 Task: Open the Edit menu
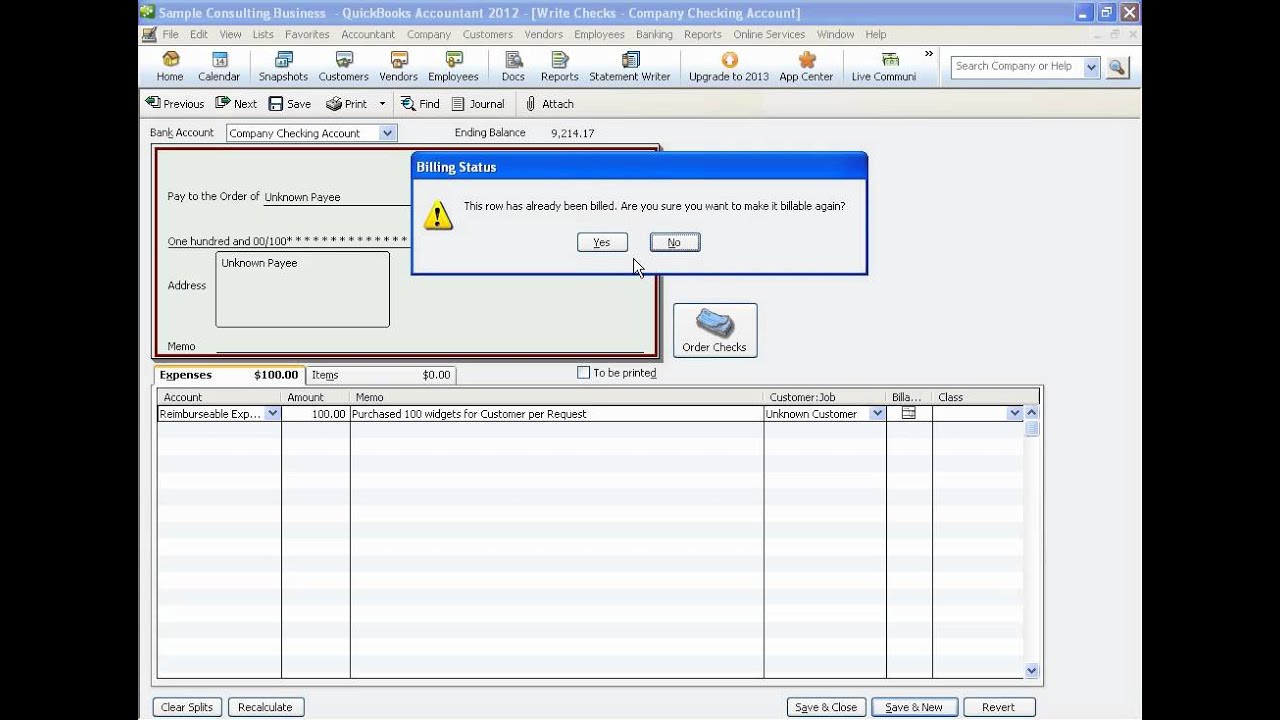click(x=199, y=34)
